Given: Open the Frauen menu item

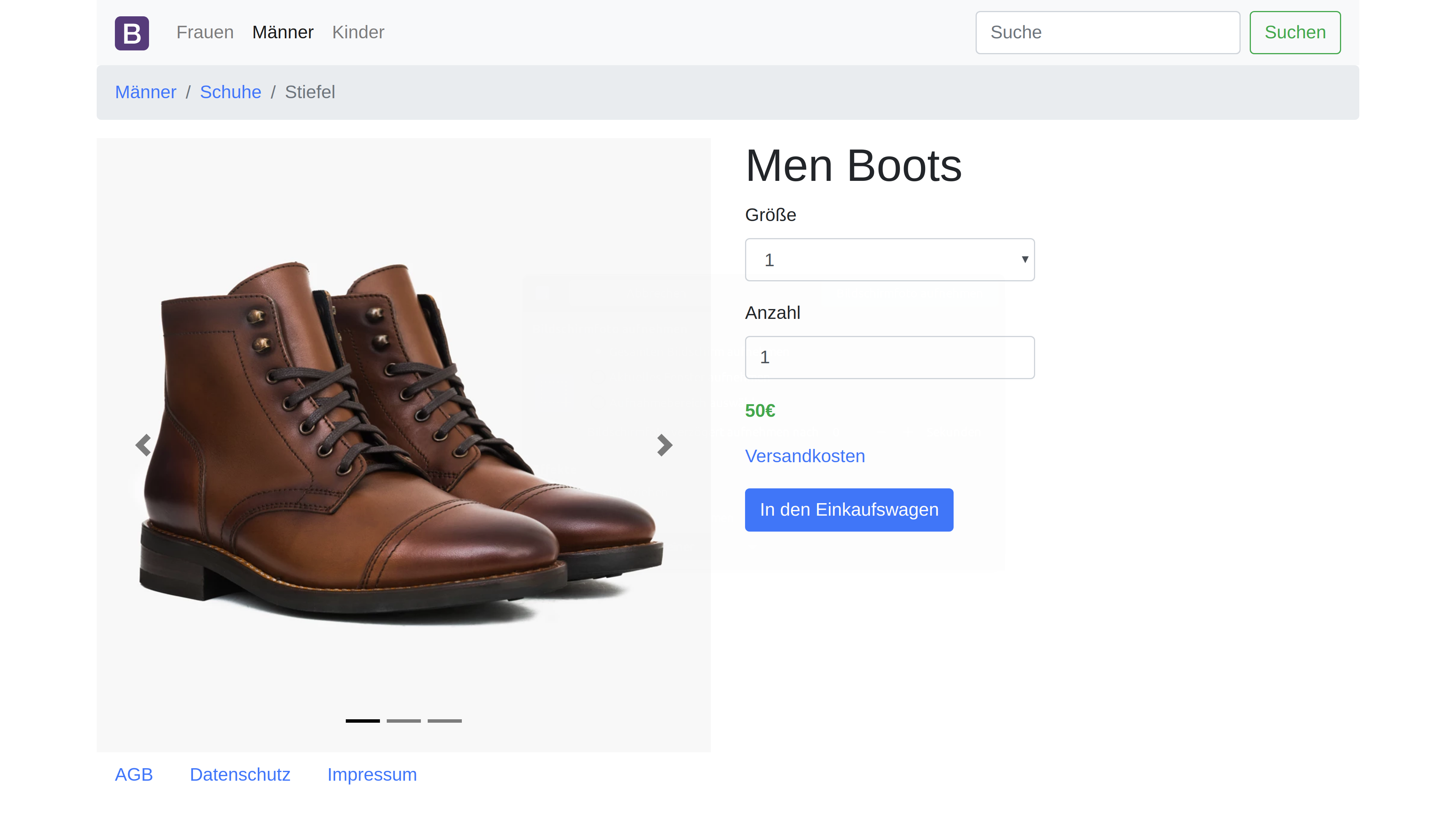Looking at the screenshot, I should pos(205,32).
